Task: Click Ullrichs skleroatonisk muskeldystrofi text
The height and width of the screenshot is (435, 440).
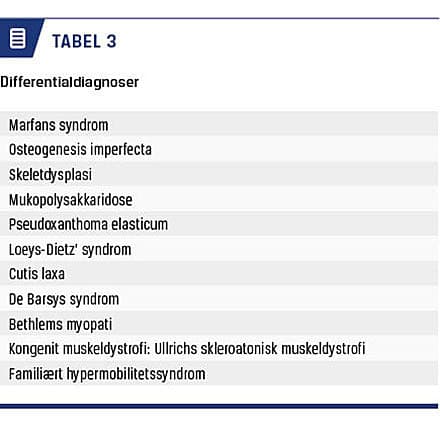Action: click(260, 349)
